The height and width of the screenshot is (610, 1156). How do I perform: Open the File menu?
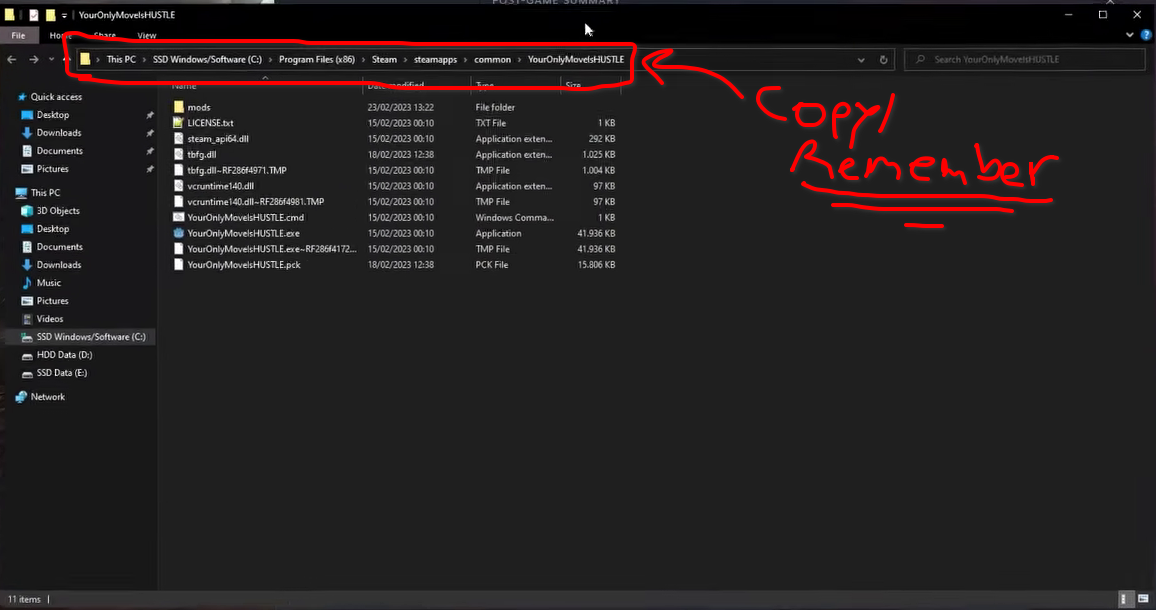click(18, 35)
